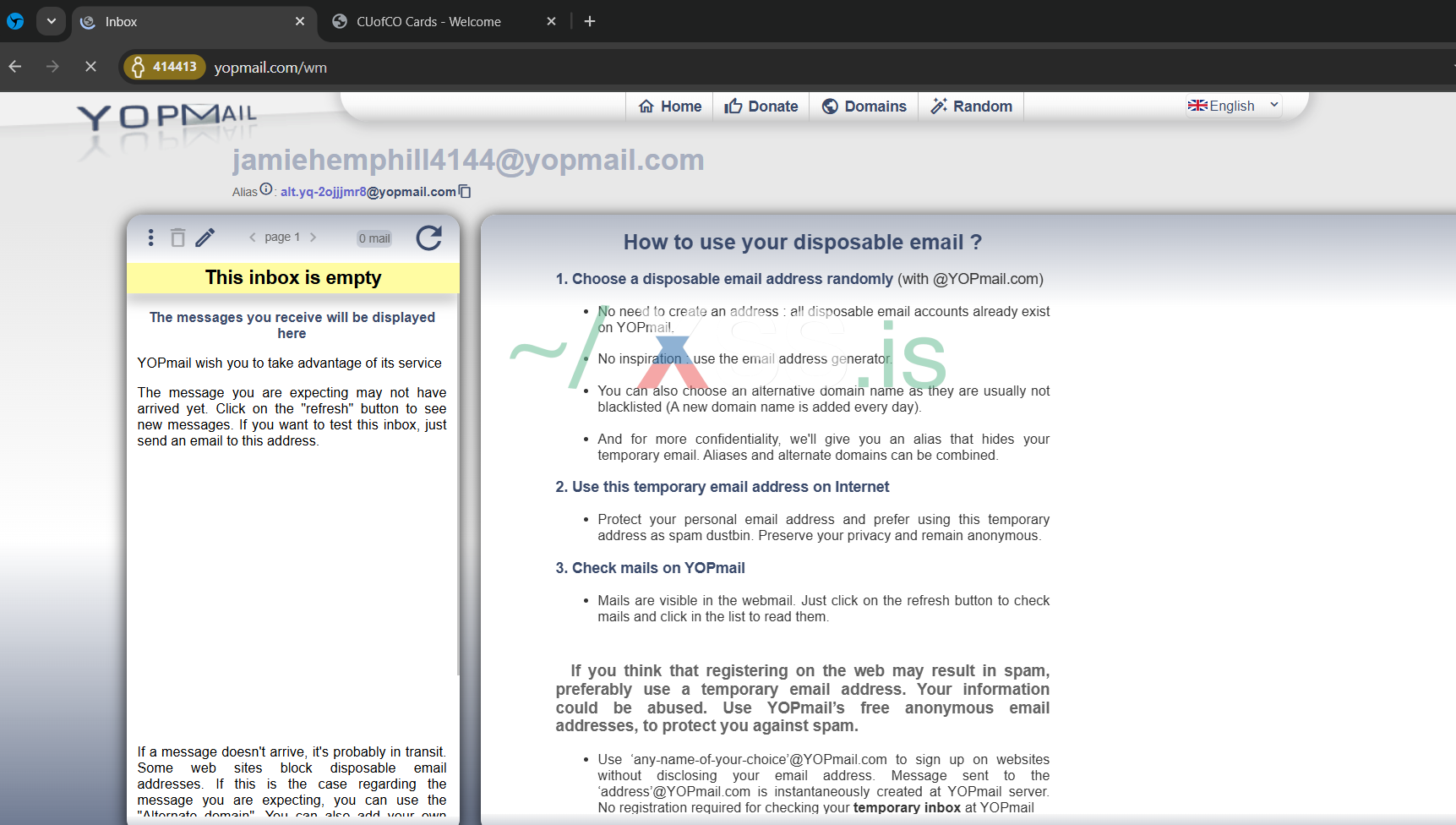Click the browser forward arrow
Screen dimensions: 1456x825
coord(52,66)
